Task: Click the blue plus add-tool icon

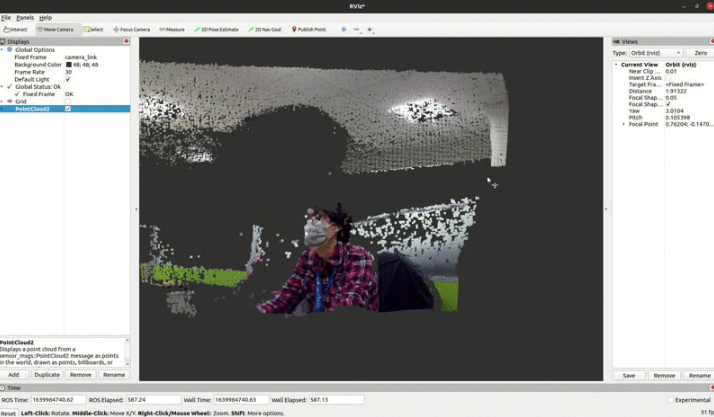Action: [343, 30]
